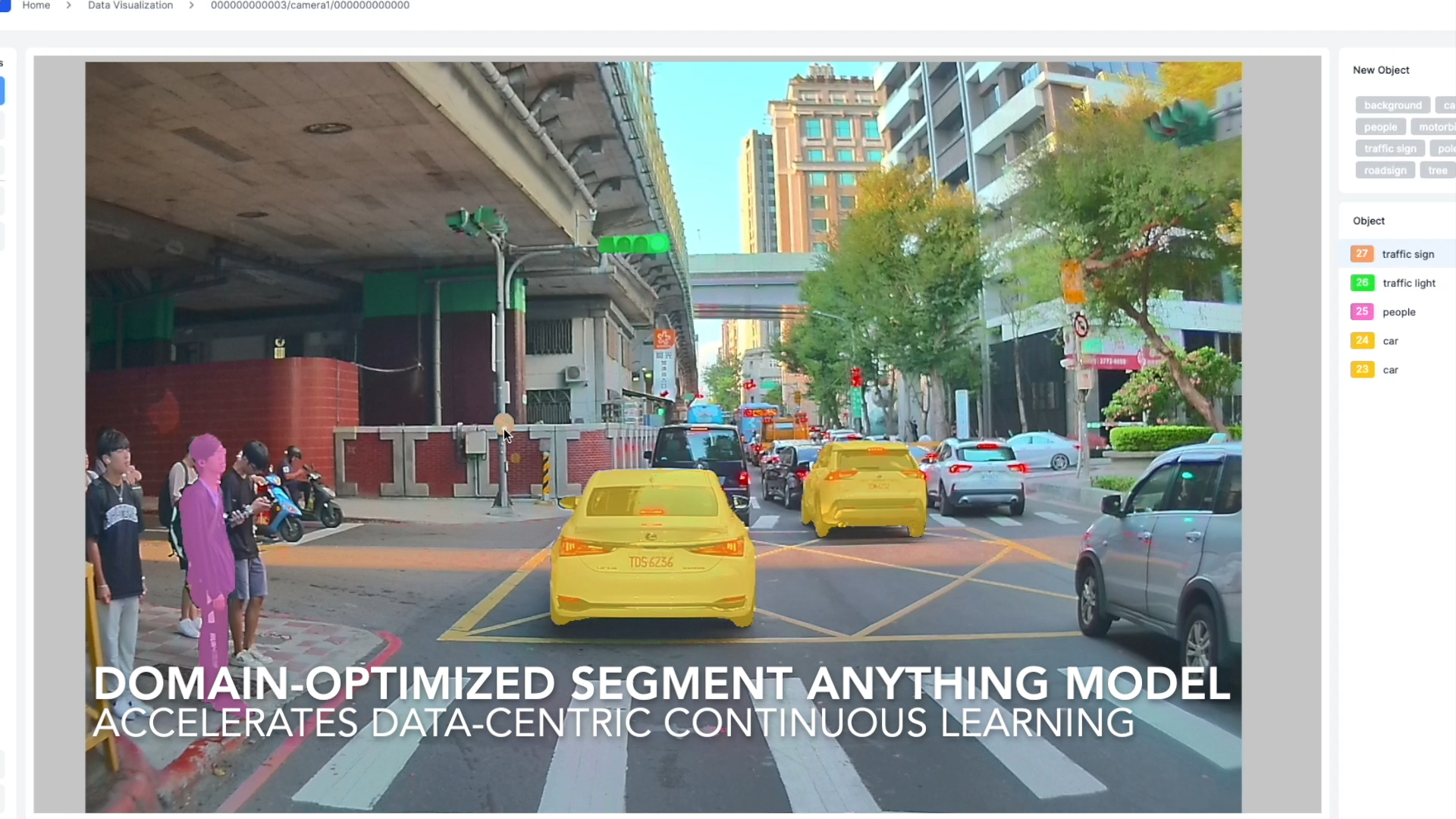This screenshot has height=819, width=1456.
Task: Toggle visibility of traffic sign object 27
Action: point(1363,254)
